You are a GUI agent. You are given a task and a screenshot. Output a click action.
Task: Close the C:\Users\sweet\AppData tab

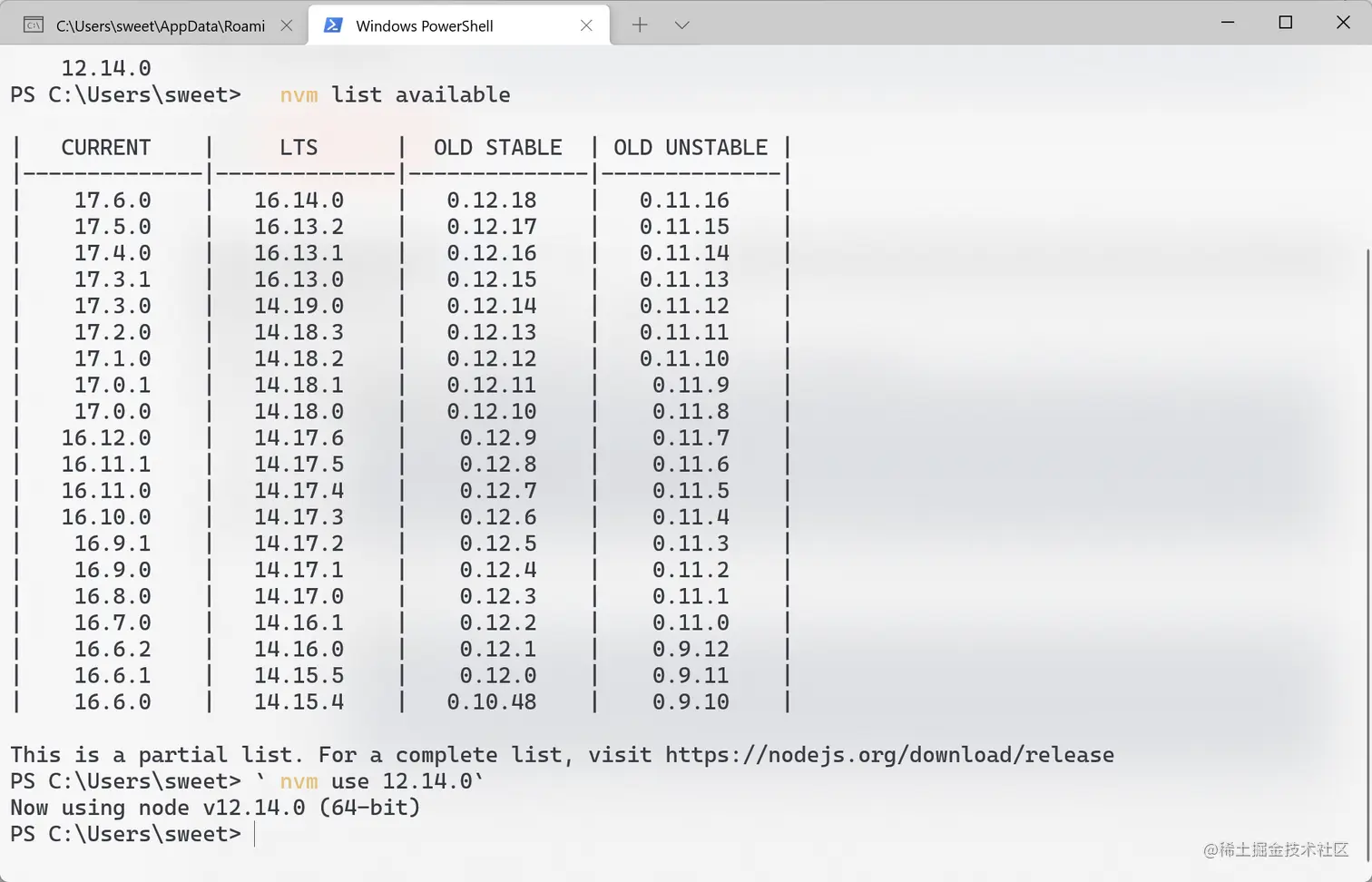287,25
